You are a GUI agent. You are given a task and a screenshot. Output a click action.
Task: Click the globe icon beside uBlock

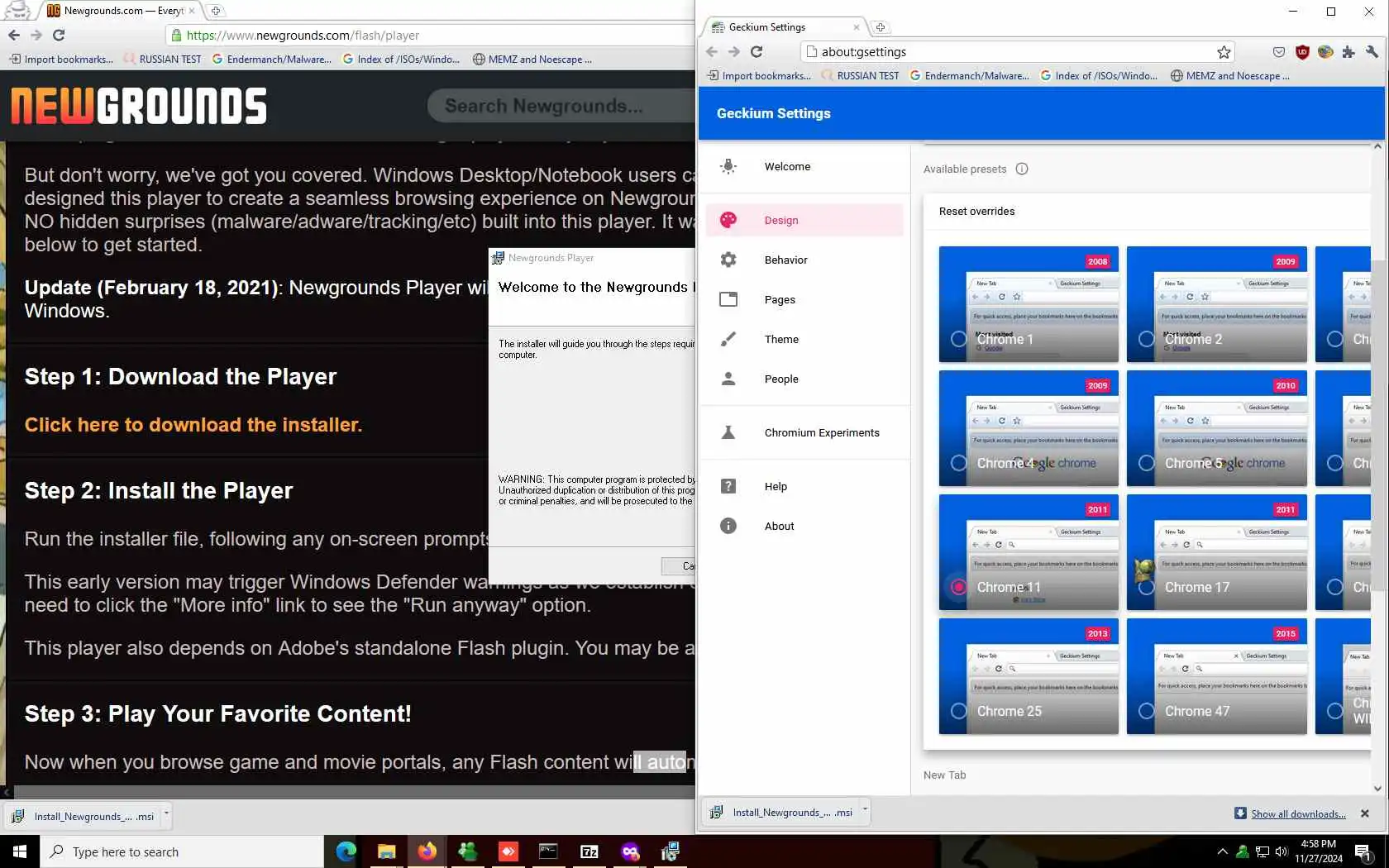[1325, 52]
